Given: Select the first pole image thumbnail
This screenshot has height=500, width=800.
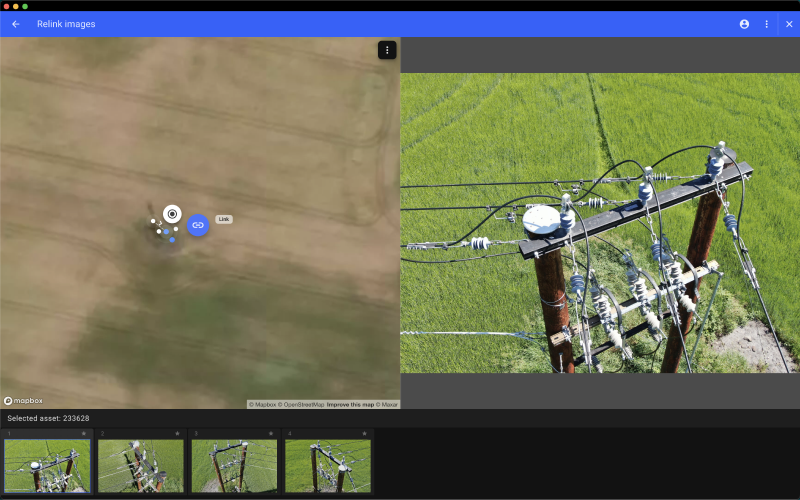Looking at the screenshot, I should [x=47, y=466].
